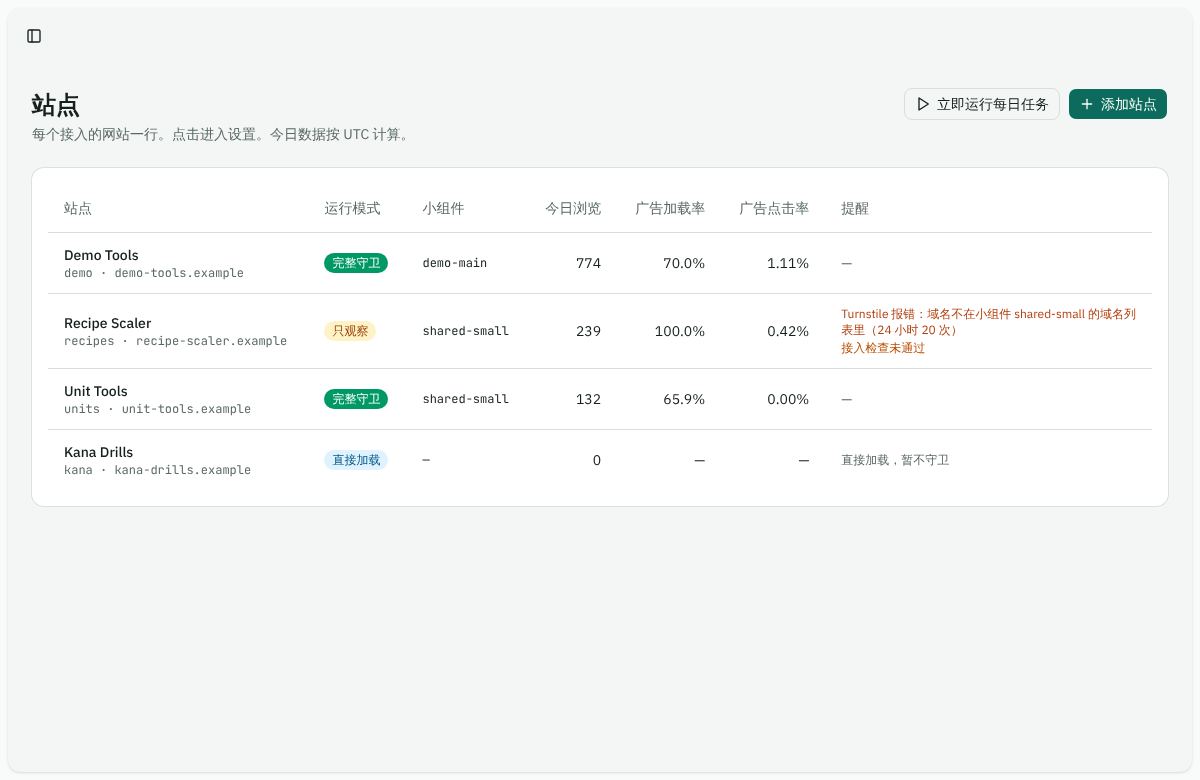Click the 100.0% ad load rate
Image resolution: width=1200 pixels, height=780 pixels.
(680, 331)
